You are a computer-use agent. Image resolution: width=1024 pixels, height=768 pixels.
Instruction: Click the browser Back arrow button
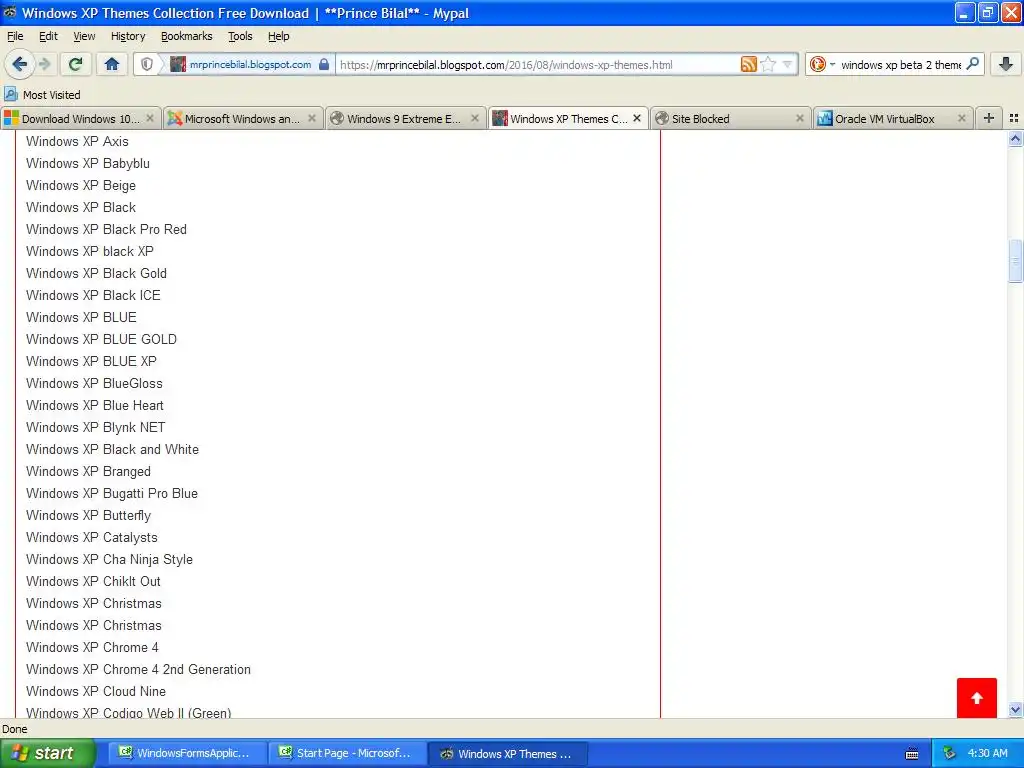[20, 64]
